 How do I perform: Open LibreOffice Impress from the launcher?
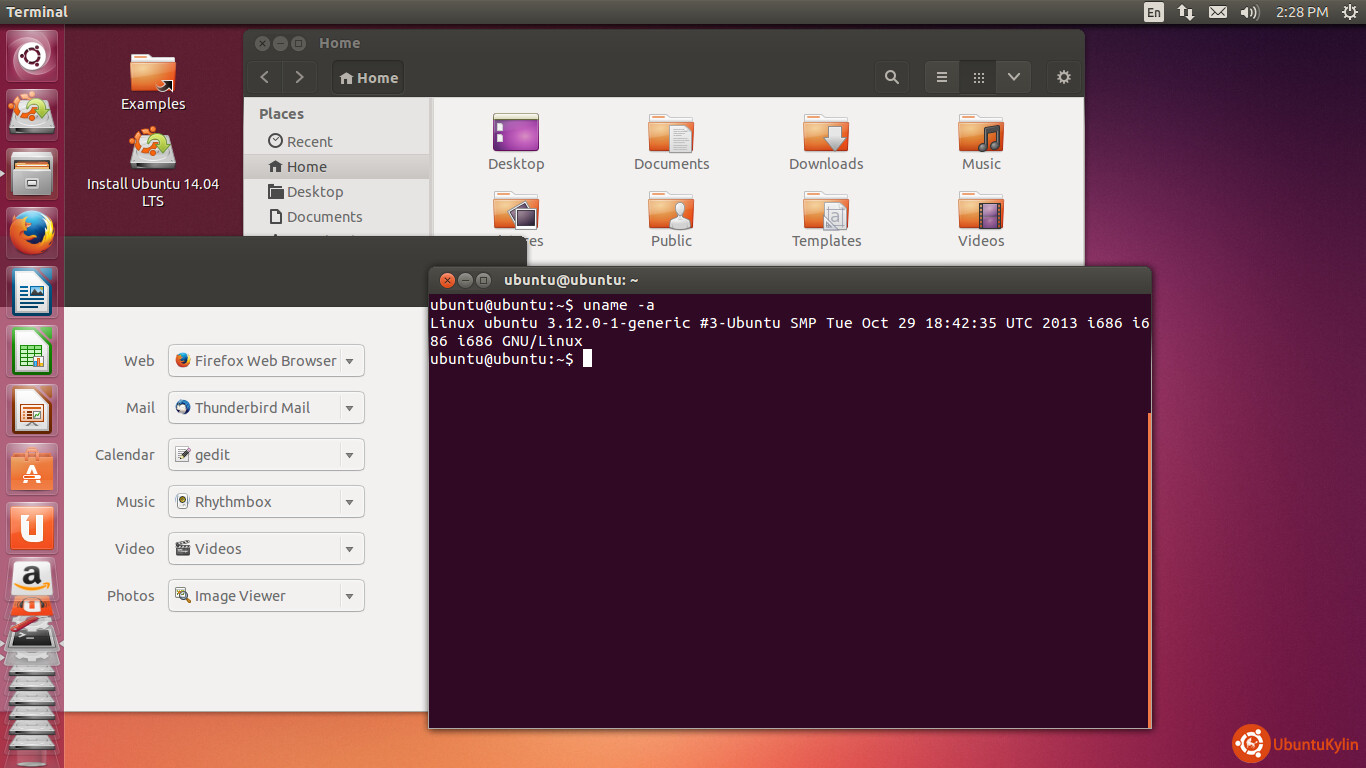click(x=32, y=411)
